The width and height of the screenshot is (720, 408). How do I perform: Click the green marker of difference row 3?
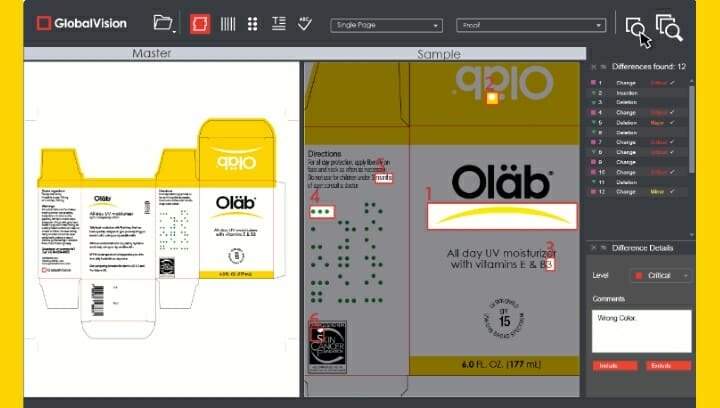[x=593, y=102]
